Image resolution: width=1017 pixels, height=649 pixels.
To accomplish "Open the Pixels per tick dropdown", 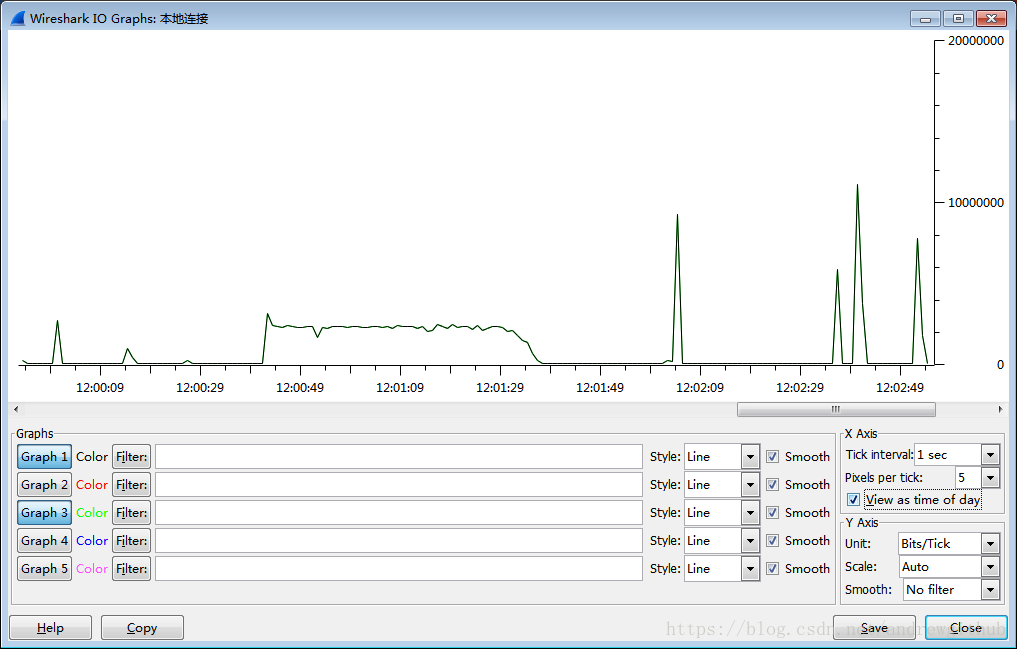I will (990, 478).
